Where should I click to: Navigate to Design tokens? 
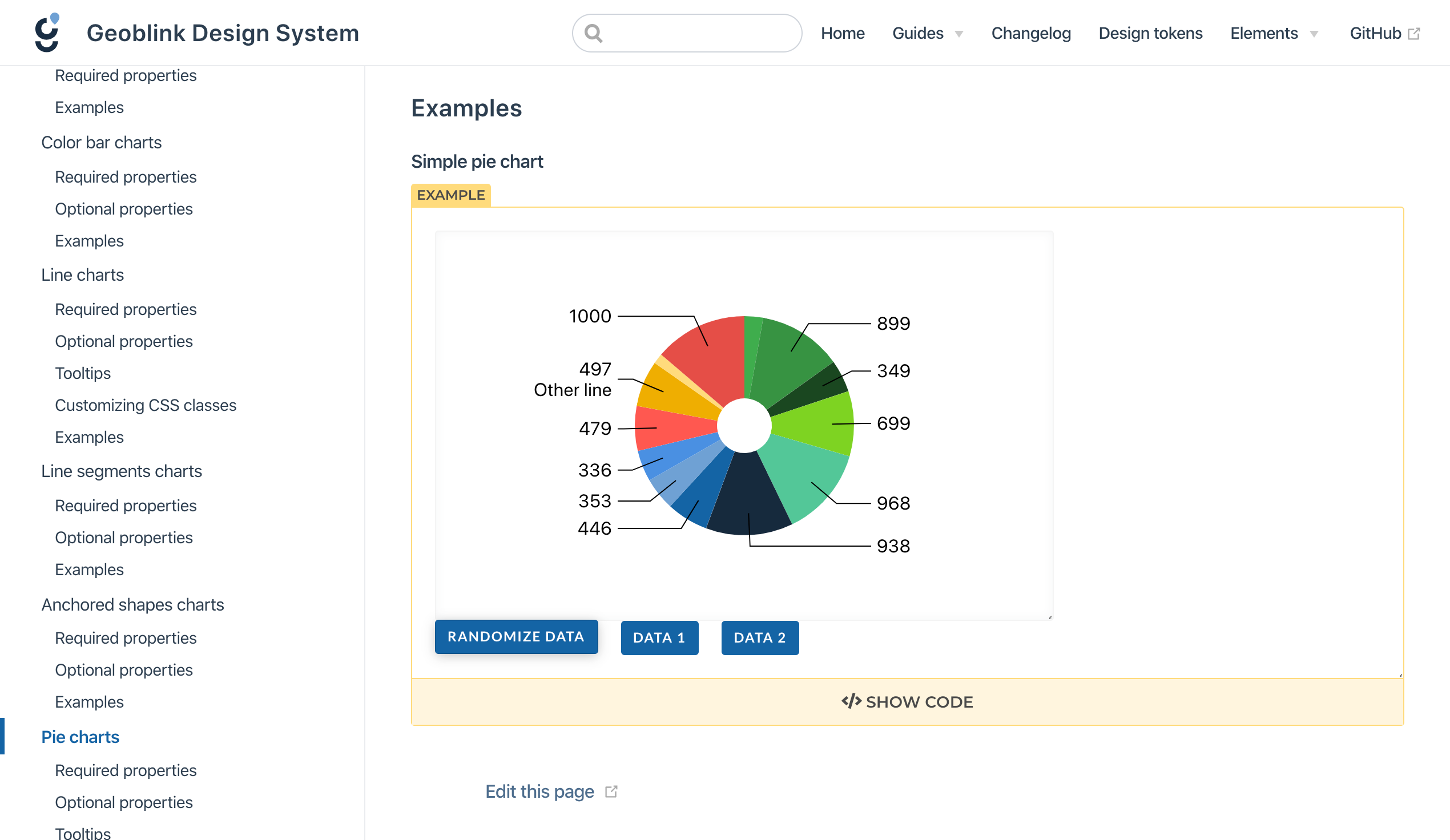(x=1150, y=33)
